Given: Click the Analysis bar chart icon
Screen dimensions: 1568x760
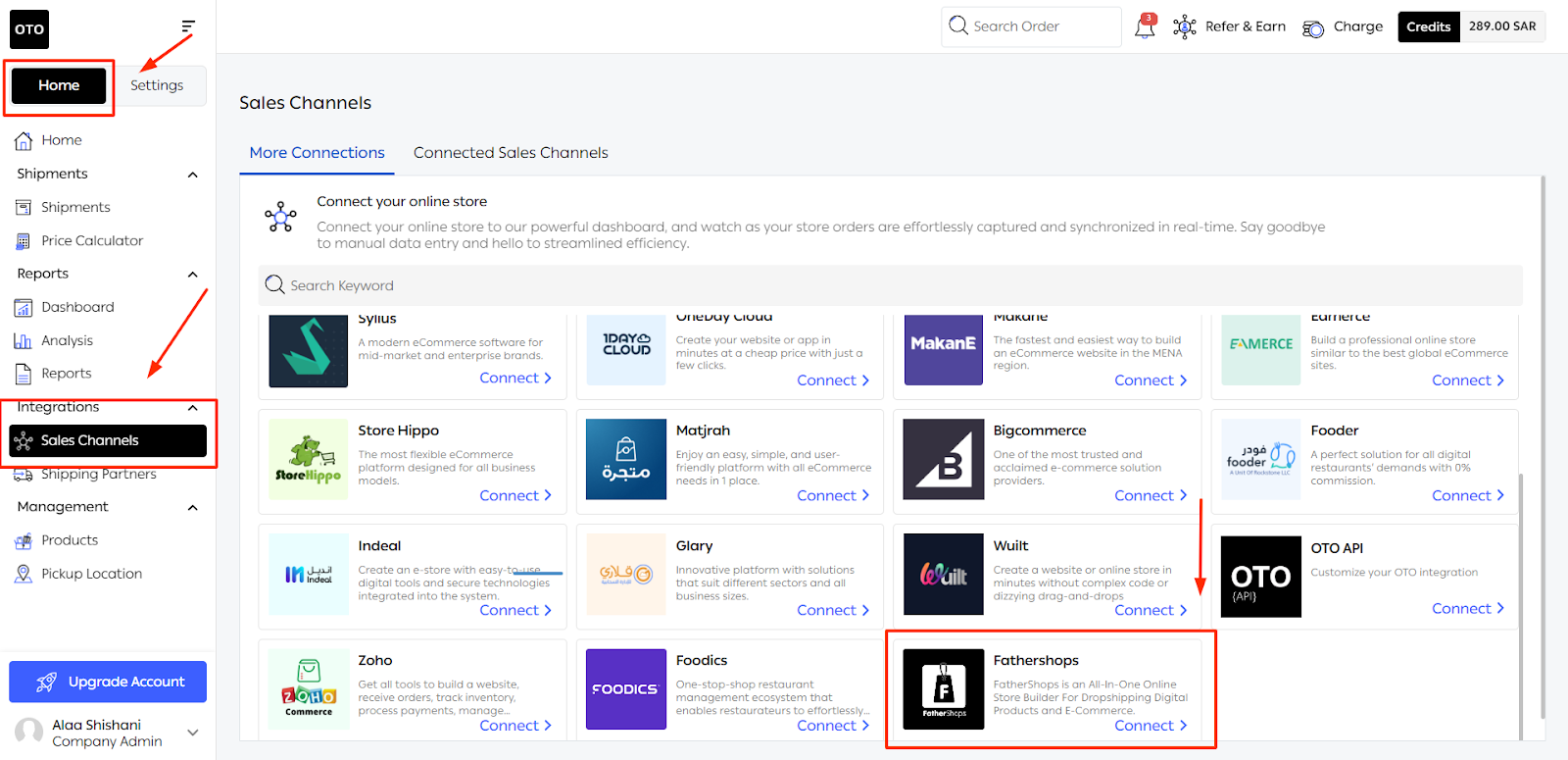Looking at the screenshot, I should click(24, 341).
